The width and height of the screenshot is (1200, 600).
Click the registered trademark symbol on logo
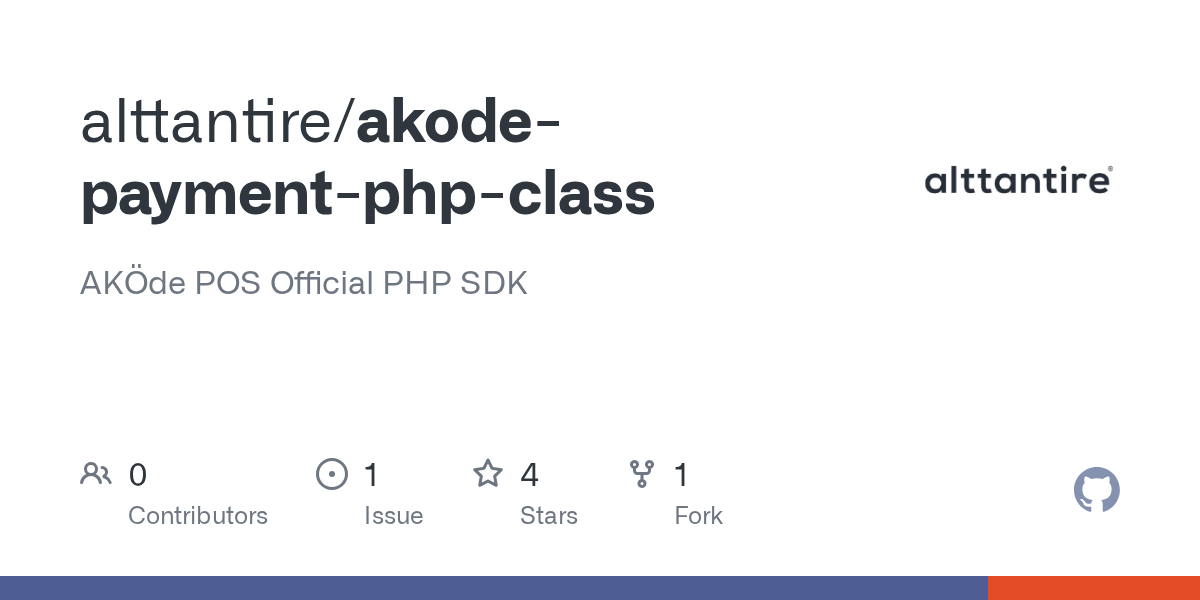click(x=1109, y=171)
